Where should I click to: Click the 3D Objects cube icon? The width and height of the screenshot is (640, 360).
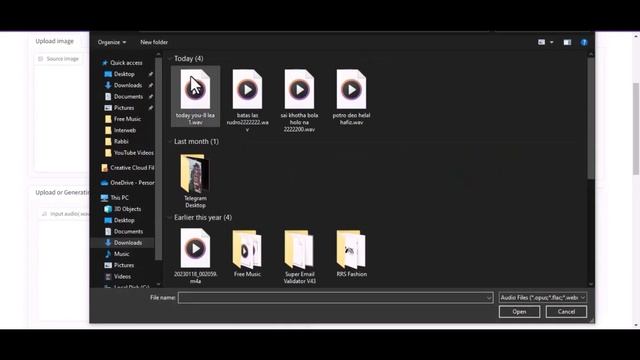108,209
